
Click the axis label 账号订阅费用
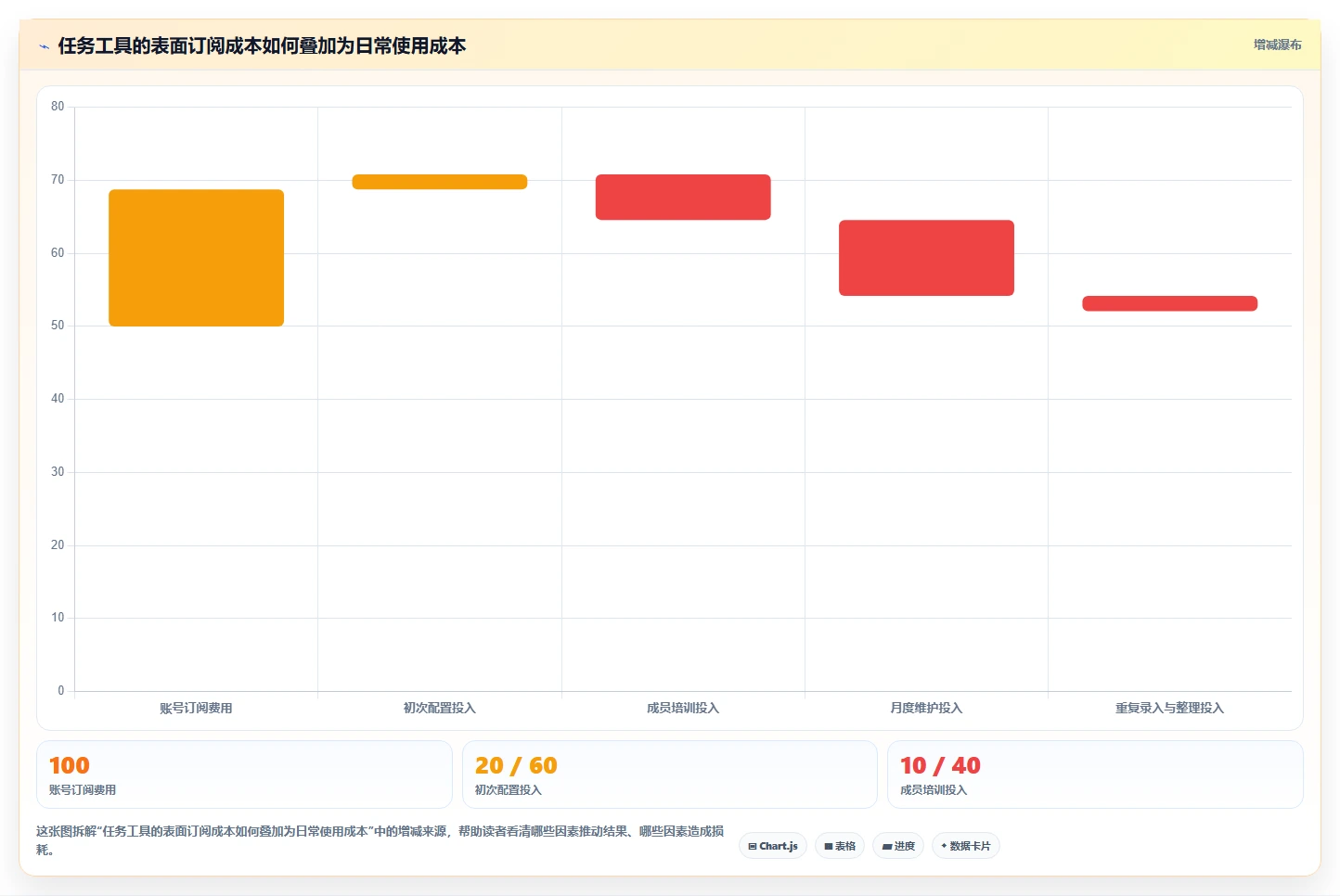pos(196,708)
